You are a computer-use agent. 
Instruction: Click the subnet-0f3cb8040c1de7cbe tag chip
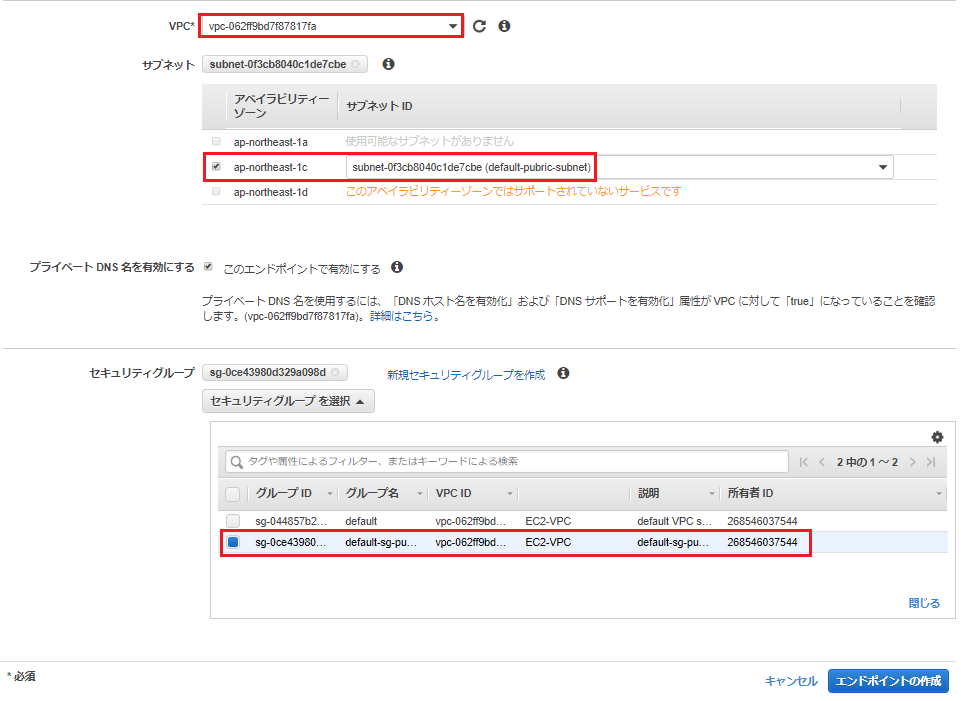pos(285,64)
